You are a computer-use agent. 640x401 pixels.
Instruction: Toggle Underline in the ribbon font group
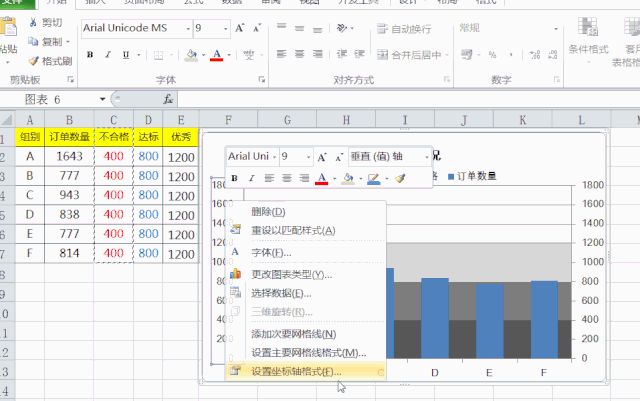point(126,54)
